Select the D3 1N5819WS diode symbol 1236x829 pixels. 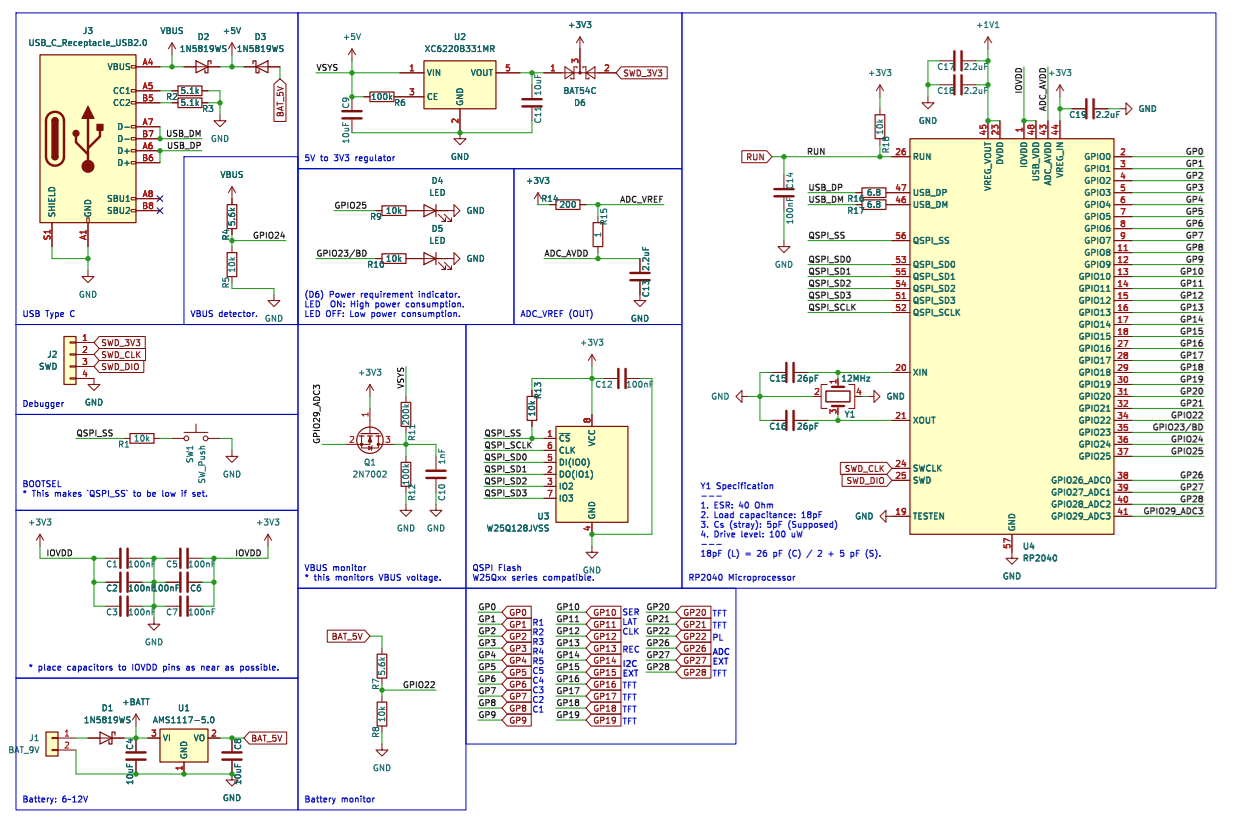tap(262, 66)
